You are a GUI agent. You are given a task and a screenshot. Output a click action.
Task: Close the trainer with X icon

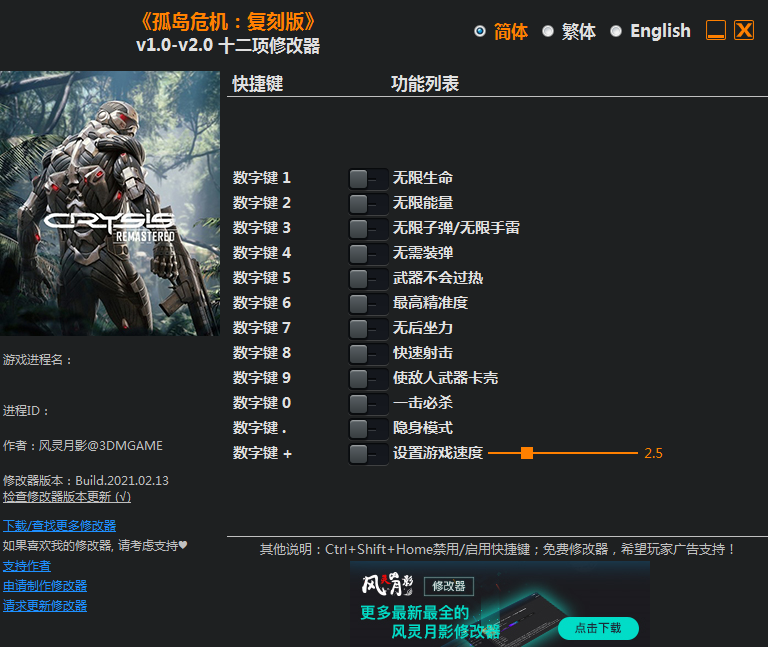coord(744,30)
